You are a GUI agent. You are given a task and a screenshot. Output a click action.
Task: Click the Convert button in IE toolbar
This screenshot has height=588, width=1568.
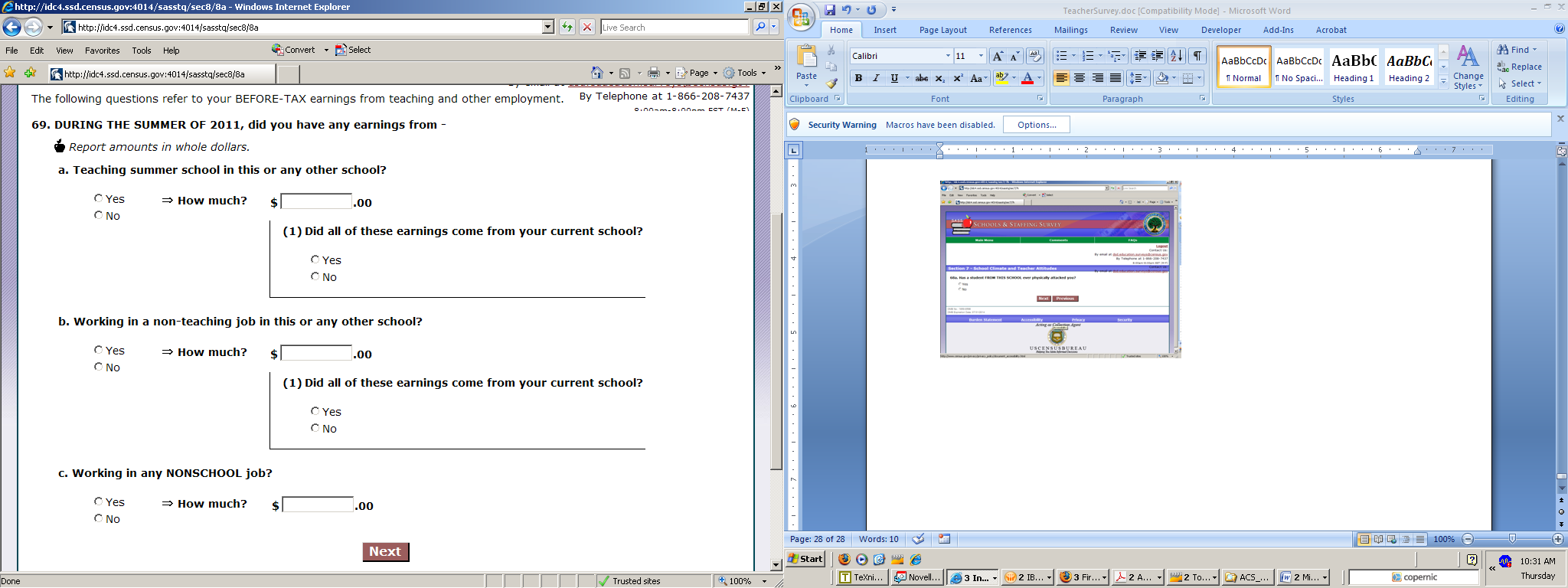click(x=293, y=50)
